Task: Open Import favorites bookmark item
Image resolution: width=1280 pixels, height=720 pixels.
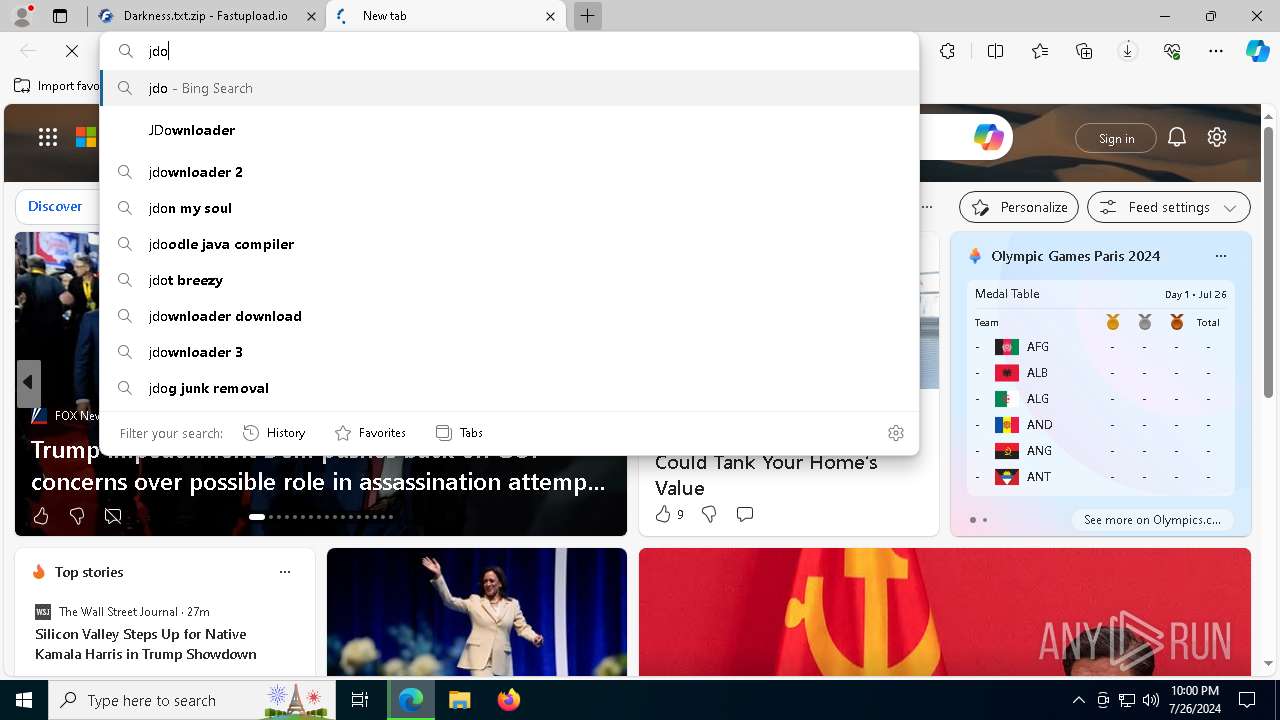Action: pos(57,86)
